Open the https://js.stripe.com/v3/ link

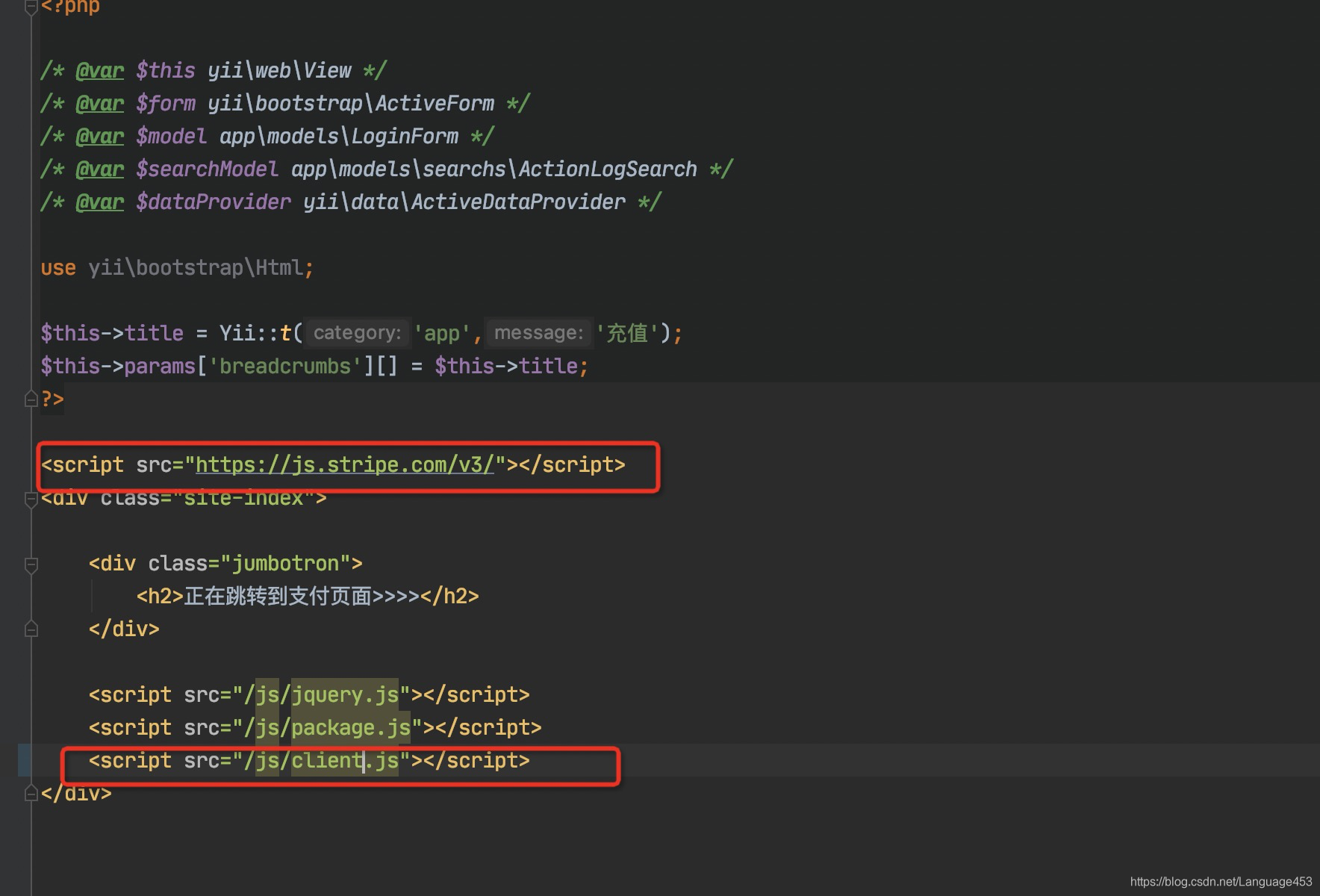[x=345, y=464]
